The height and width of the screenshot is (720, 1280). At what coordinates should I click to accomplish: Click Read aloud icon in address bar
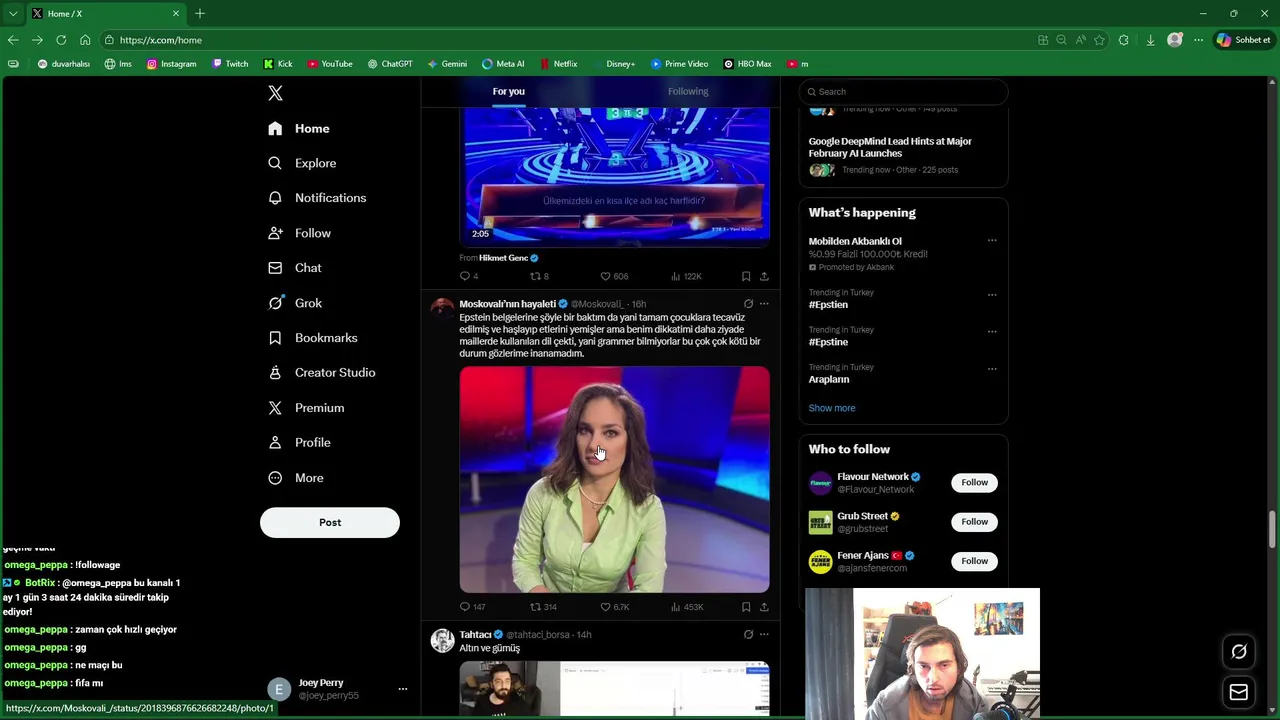(x=1081, y=40)
